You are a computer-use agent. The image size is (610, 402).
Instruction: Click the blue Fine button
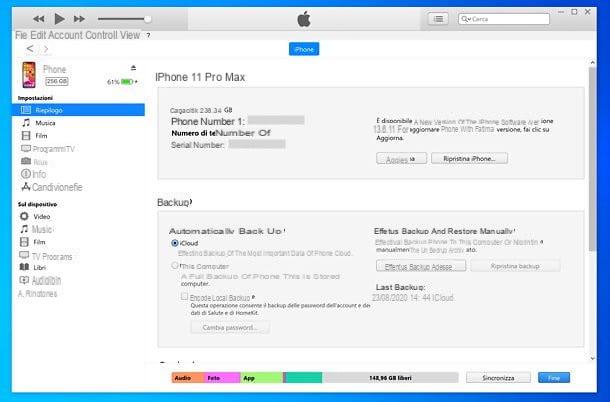[x=554, y=378]
